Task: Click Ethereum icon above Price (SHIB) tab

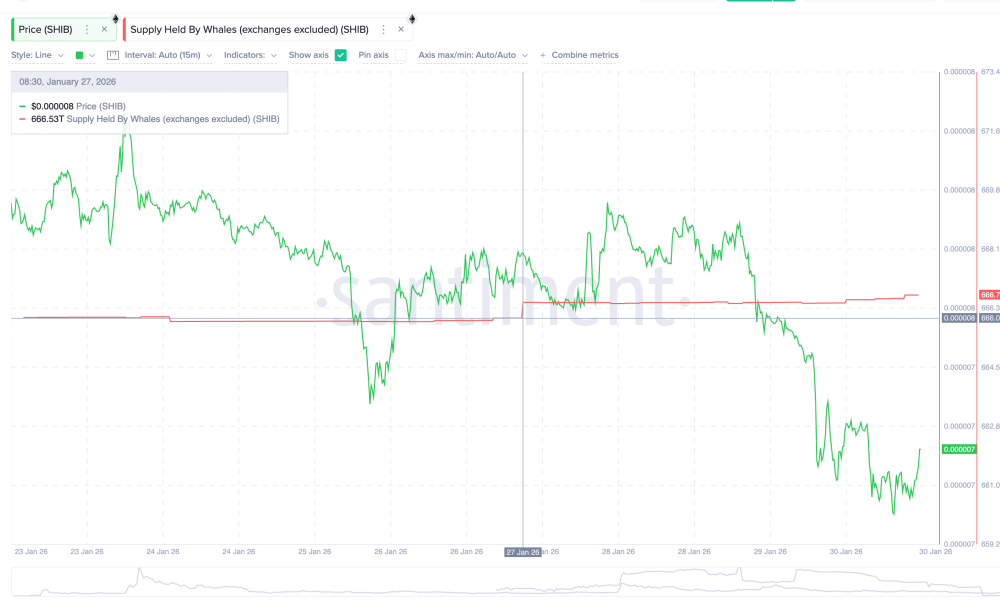Action: (x=115, y=18)
